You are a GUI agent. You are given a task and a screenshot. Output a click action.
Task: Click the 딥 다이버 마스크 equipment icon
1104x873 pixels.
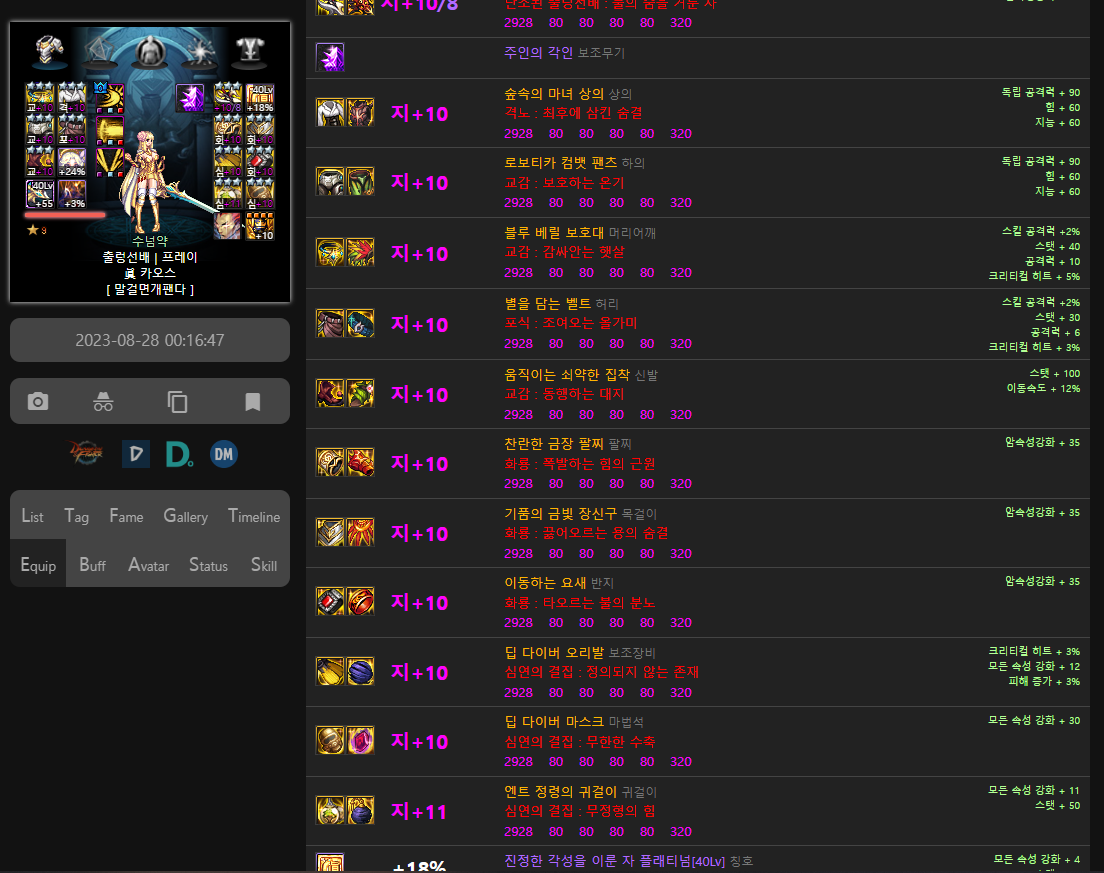click(330, 740)
